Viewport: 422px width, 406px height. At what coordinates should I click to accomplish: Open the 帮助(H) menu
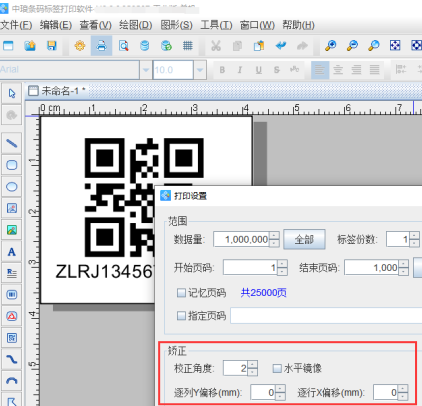pyautogui.click(x=298, y=25)
